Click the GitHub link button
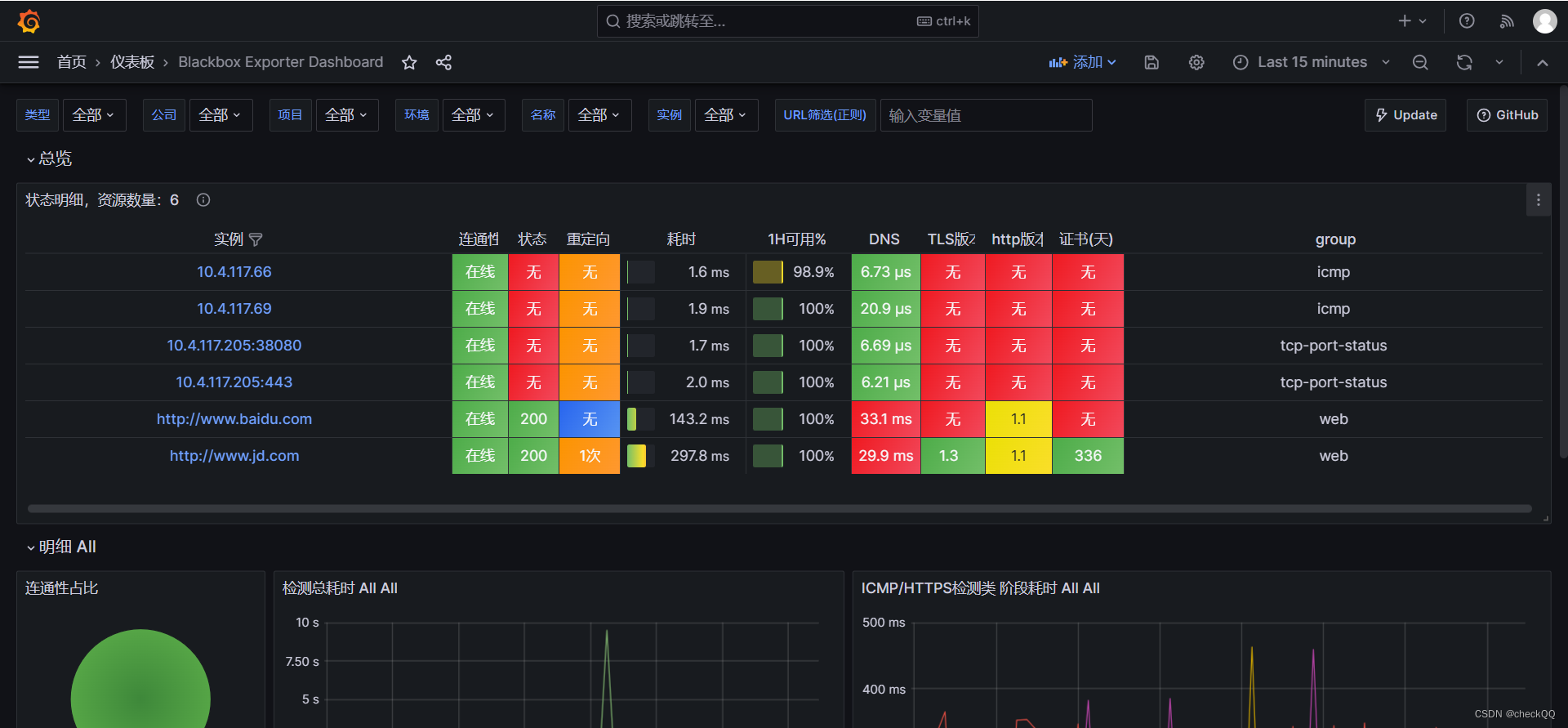Image resolution: width=1568 pixels, height=728 pixels. [x=1508, y=115]
